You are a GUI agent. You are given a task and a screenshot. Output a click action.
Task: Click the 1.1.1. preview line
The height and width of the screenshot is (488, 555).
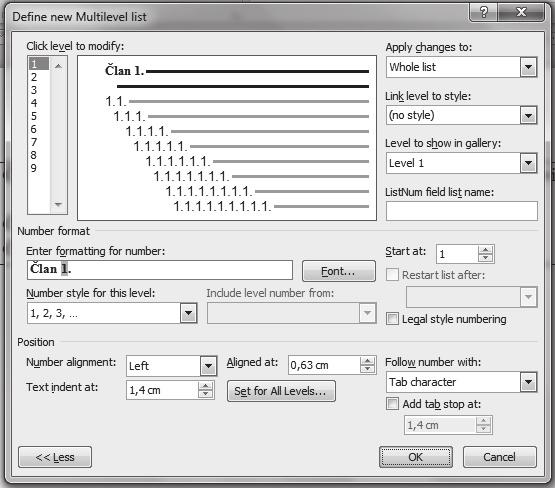coord(241,116)
